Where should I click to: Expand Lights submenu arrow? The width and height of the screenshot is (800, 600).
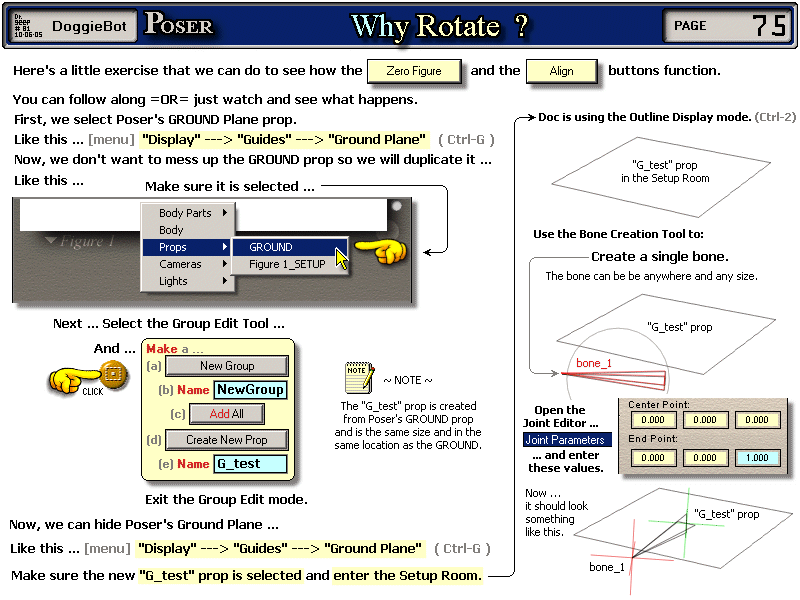[224, 281]
